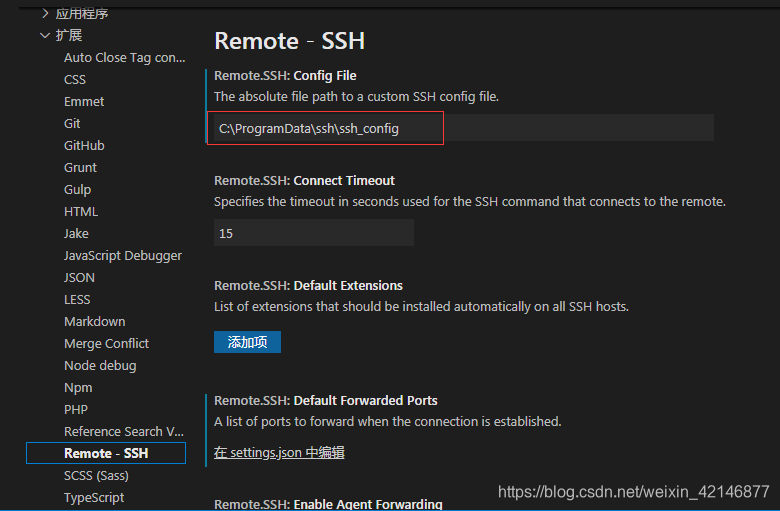This screenshot has width=780, height=511.
Task: Click the Remote.SSH: Enable Agent Forwarding title
Action: [328, 504]
